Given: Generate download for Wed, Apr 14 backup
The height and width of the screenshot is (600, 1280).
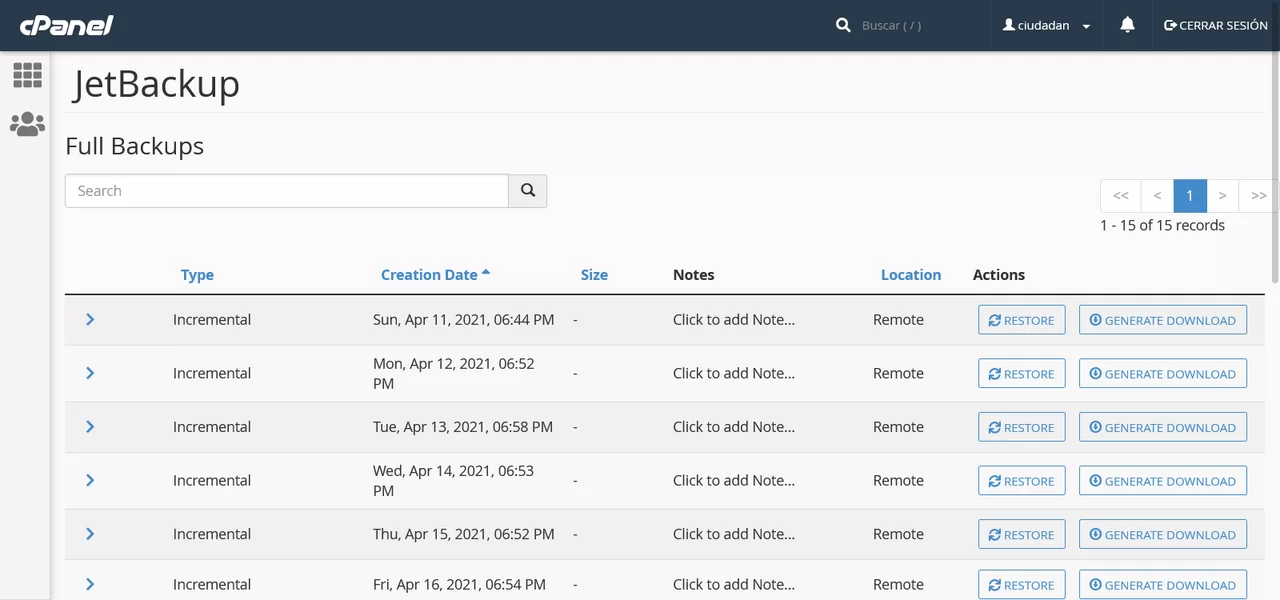Looking at the screenshot, I should [x=1163, y=481].
